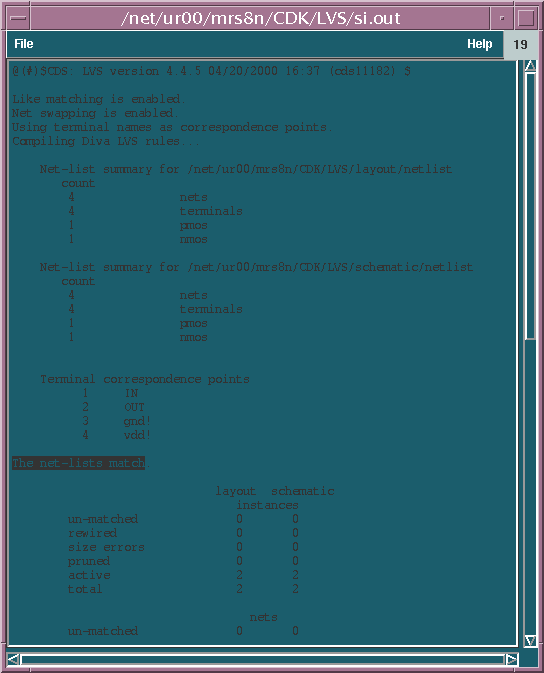This screenshot has width=544, height=673.
Task: Click the vertical scrollbar trough below the thumb
Action: (531, 487)
